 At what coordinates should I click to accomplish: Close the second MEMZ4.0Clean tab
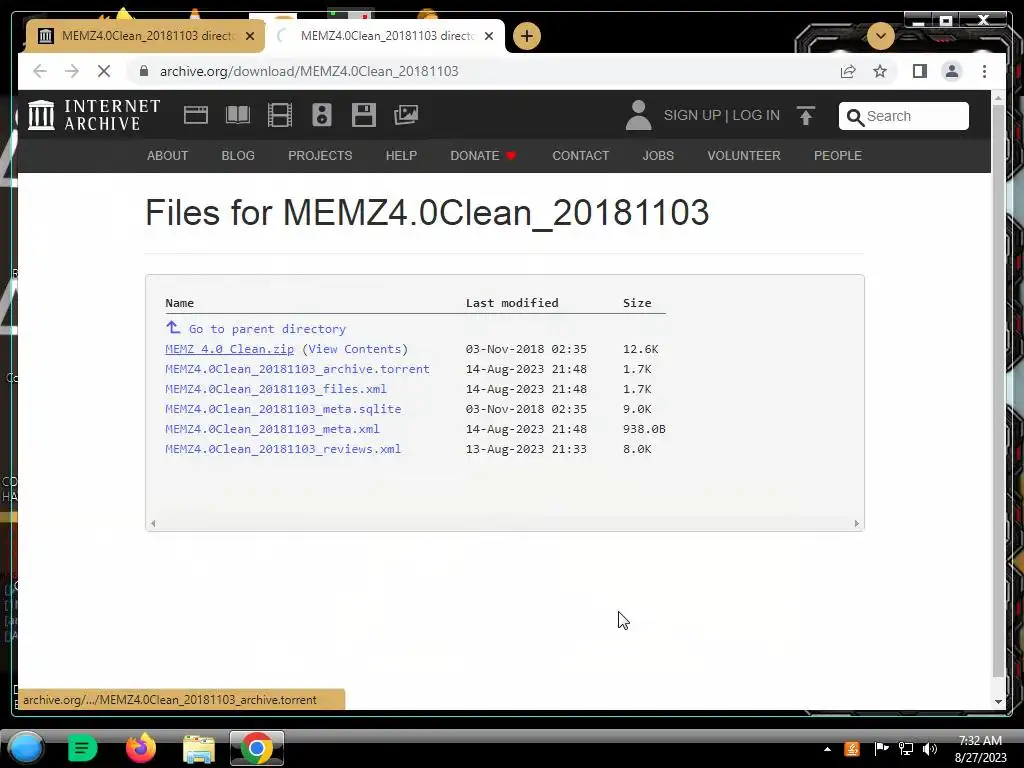[x=488, y=36]
